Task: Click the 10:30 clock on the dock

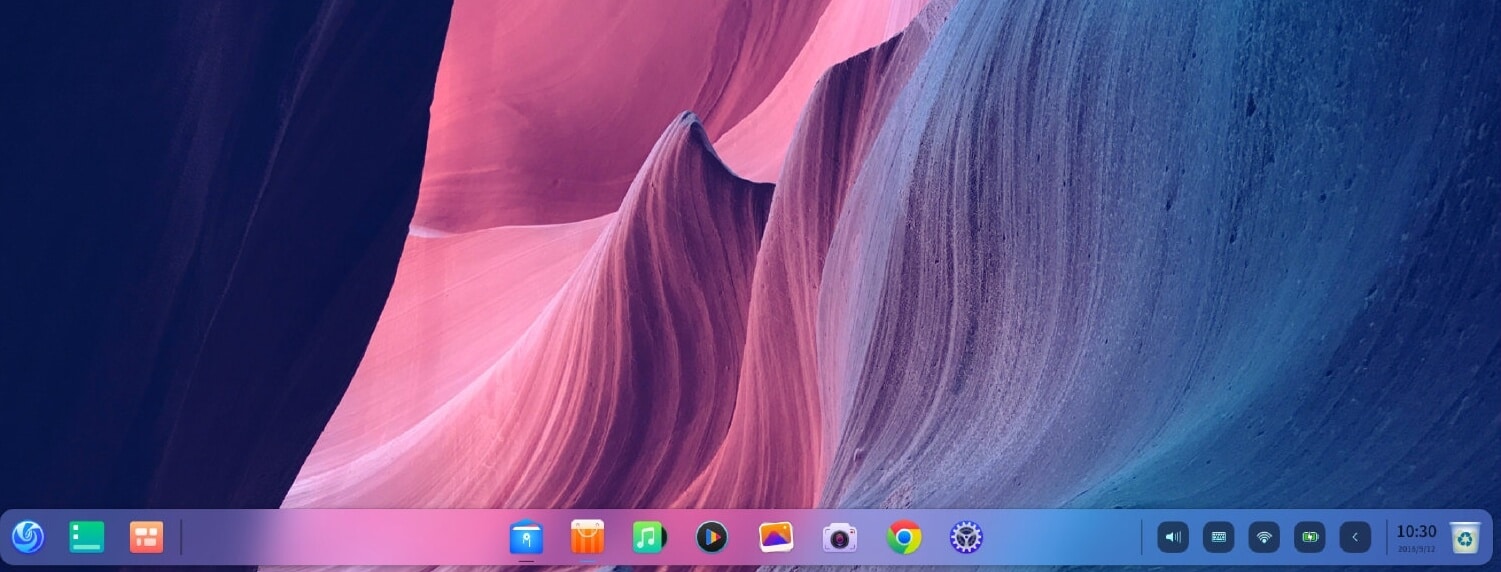Action: pyautogui.click(x=1416, y=536)
